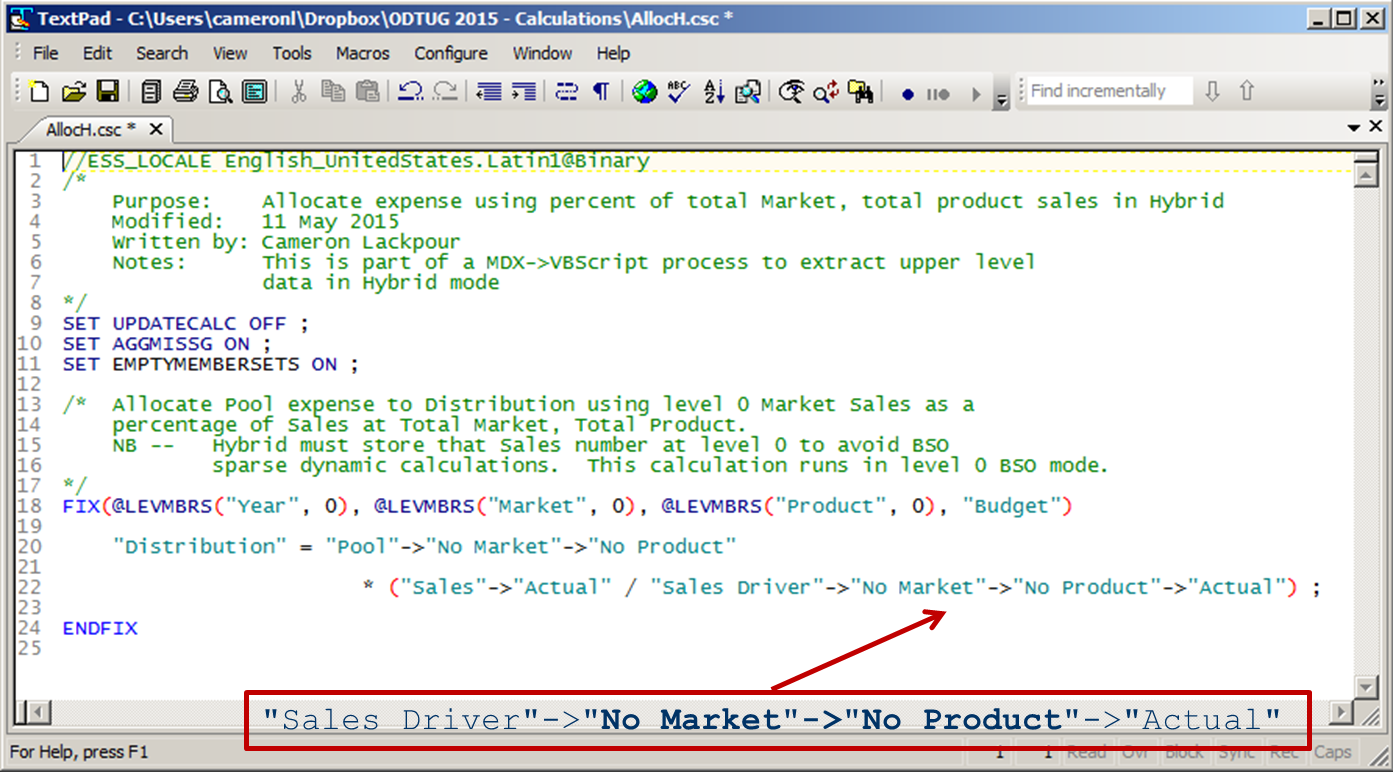Open the File menu
This screenshot has width=1393, height=772.
click(46, 53)
